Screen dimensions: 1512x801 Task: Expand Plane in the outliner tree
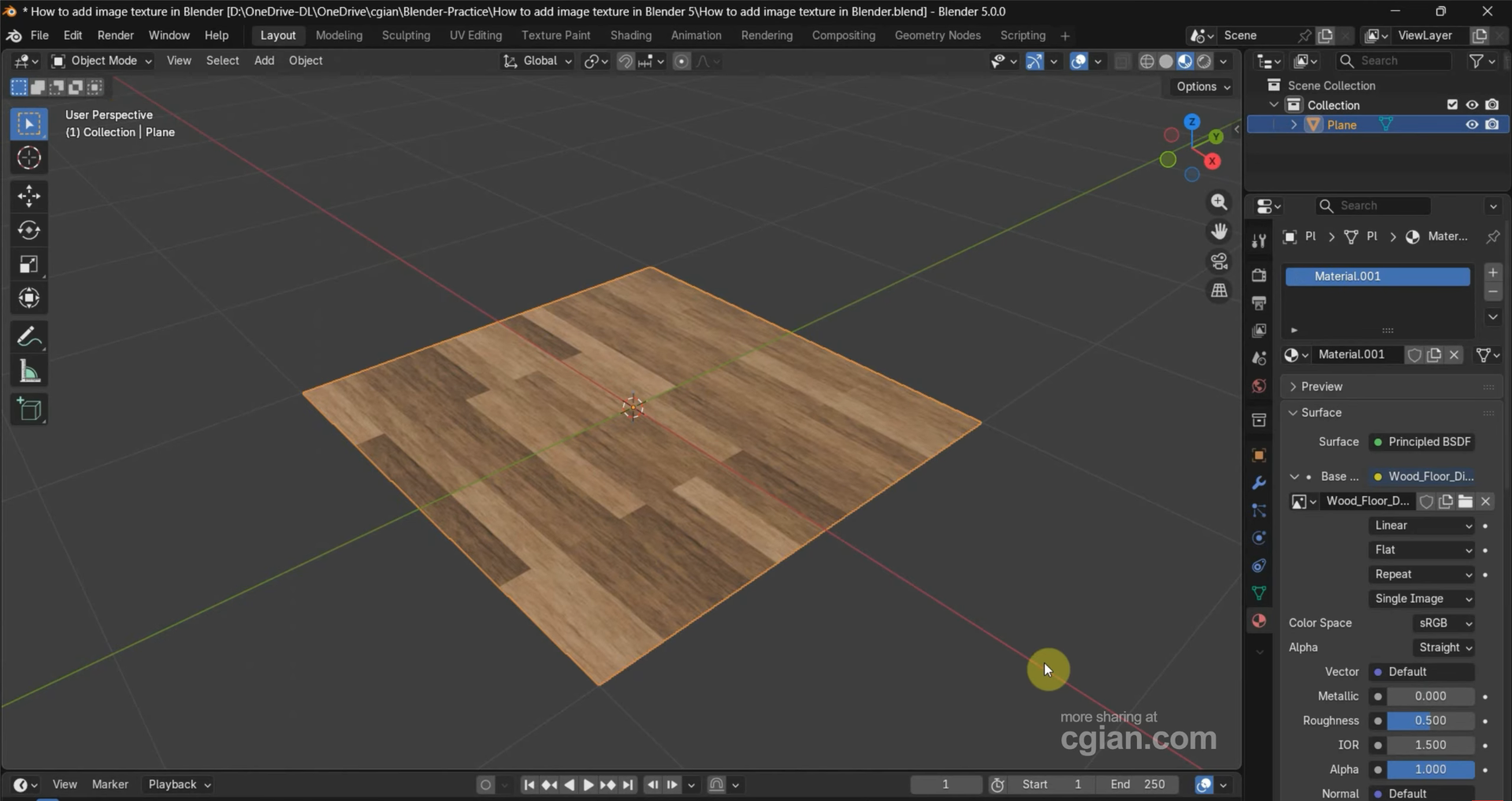click(x=1293, y=124)
